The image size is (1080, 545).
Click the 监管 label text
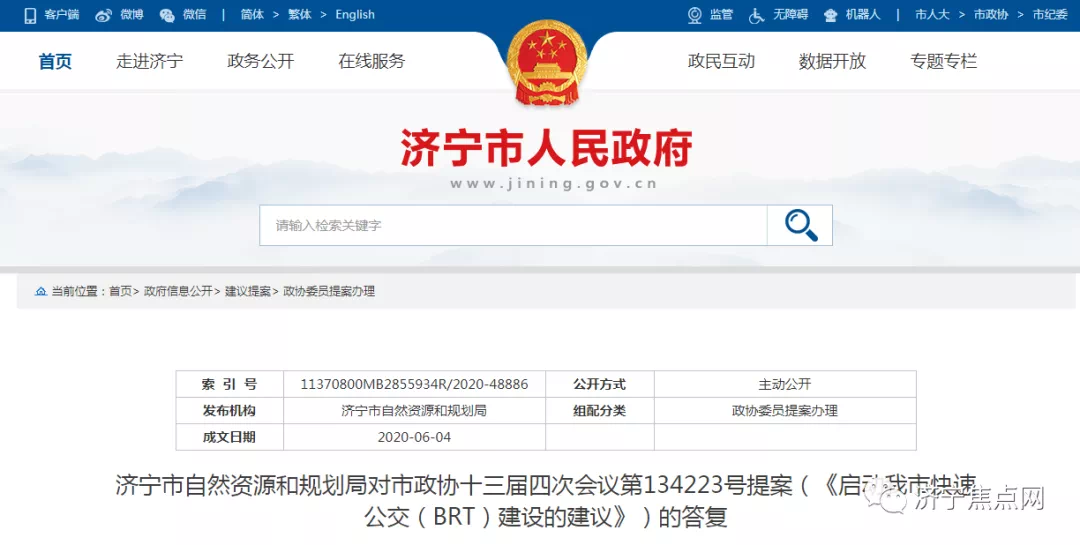[721, 14]
